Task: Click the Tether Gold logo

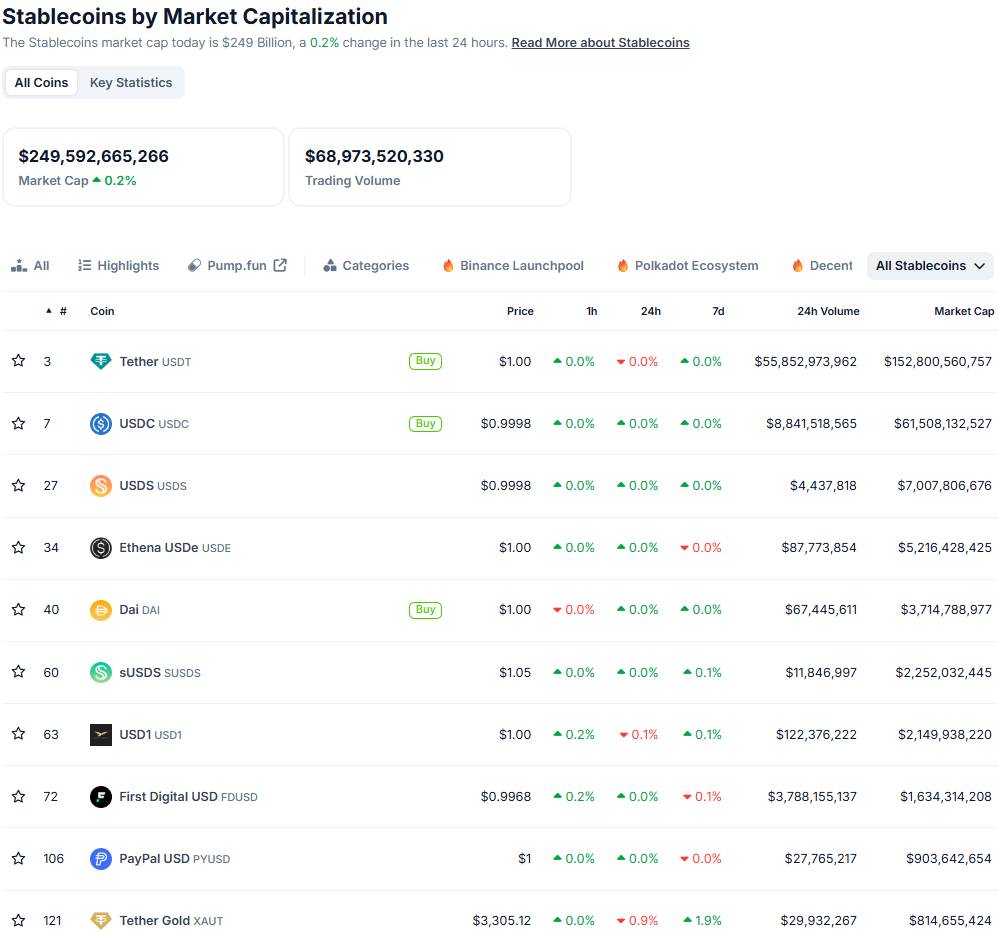Action: tap(101, 920)
